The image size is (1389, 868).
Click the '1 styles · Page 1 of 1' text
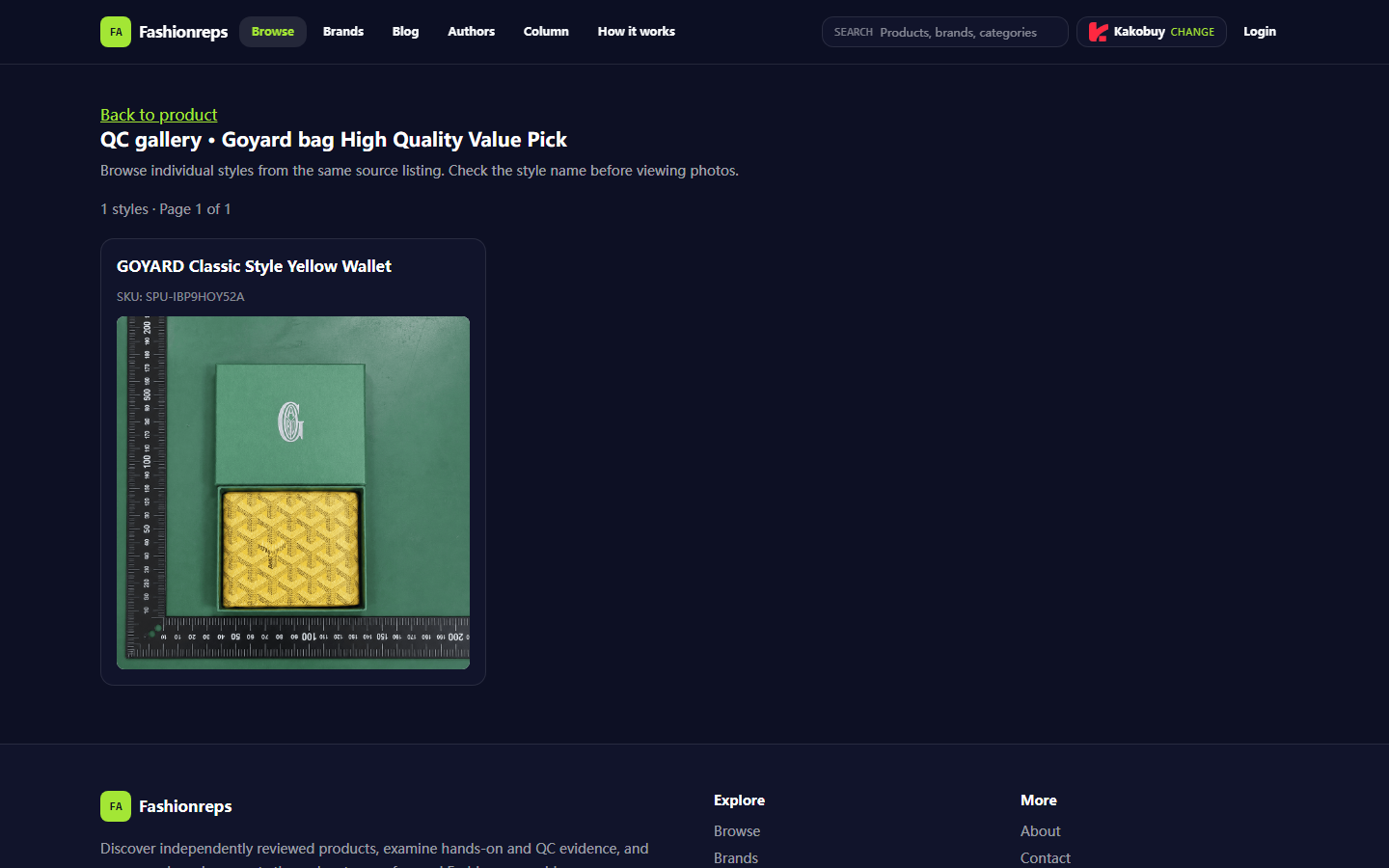click(166, 209)
